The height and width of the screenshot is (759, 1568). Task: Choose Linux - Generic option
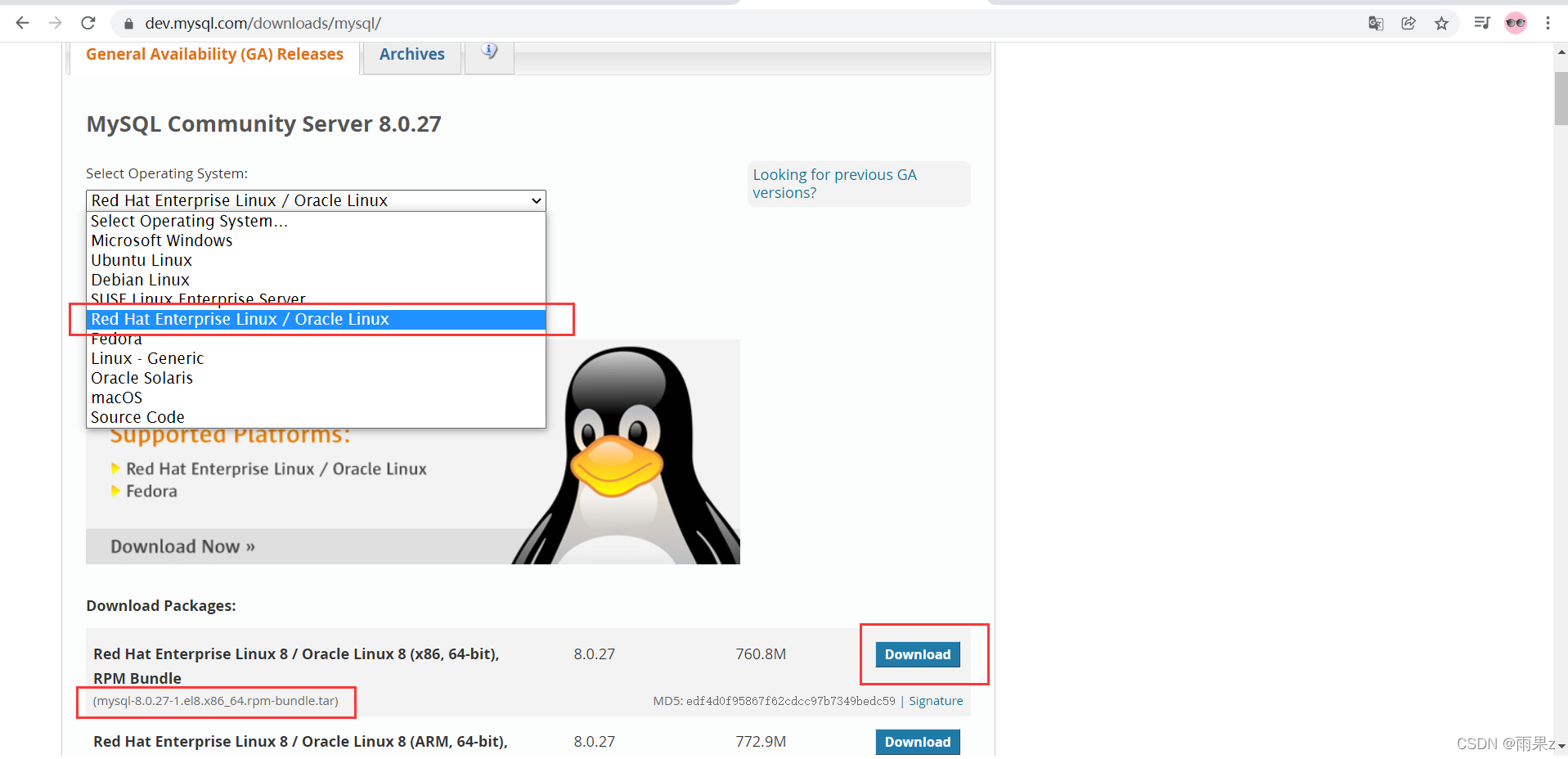coord(316,358)
